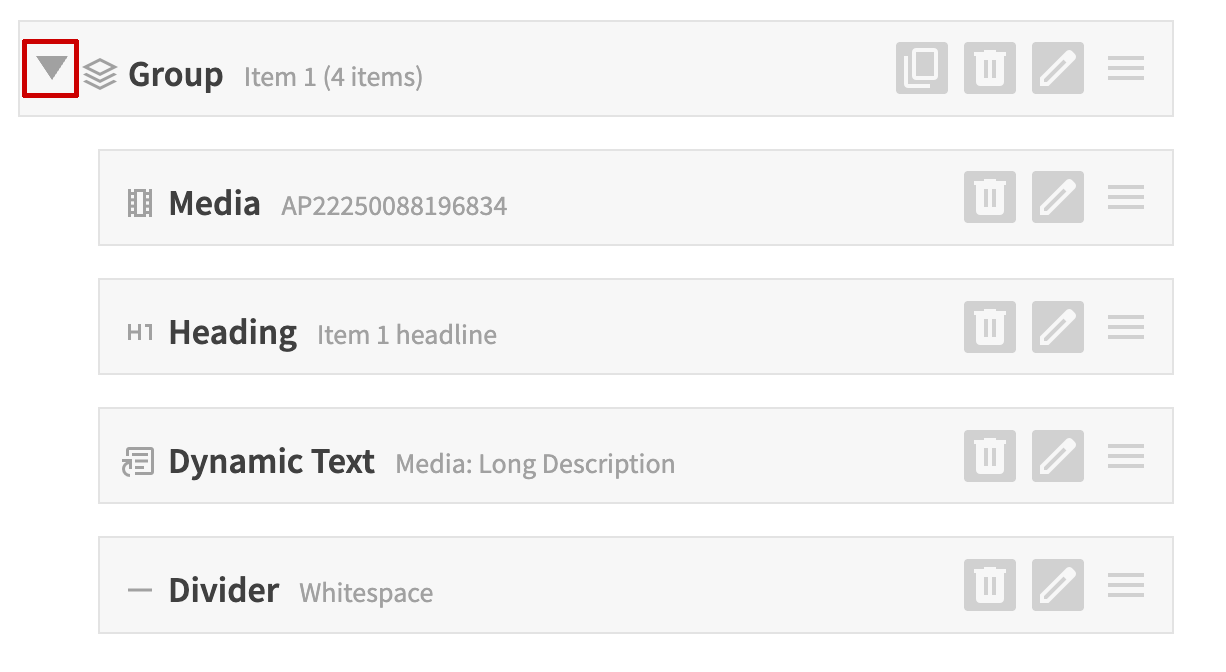Image resolution: width=1226 pixels, height=672 pixels.
Task: Duplicate the Group item
Action: pos(921,69)
